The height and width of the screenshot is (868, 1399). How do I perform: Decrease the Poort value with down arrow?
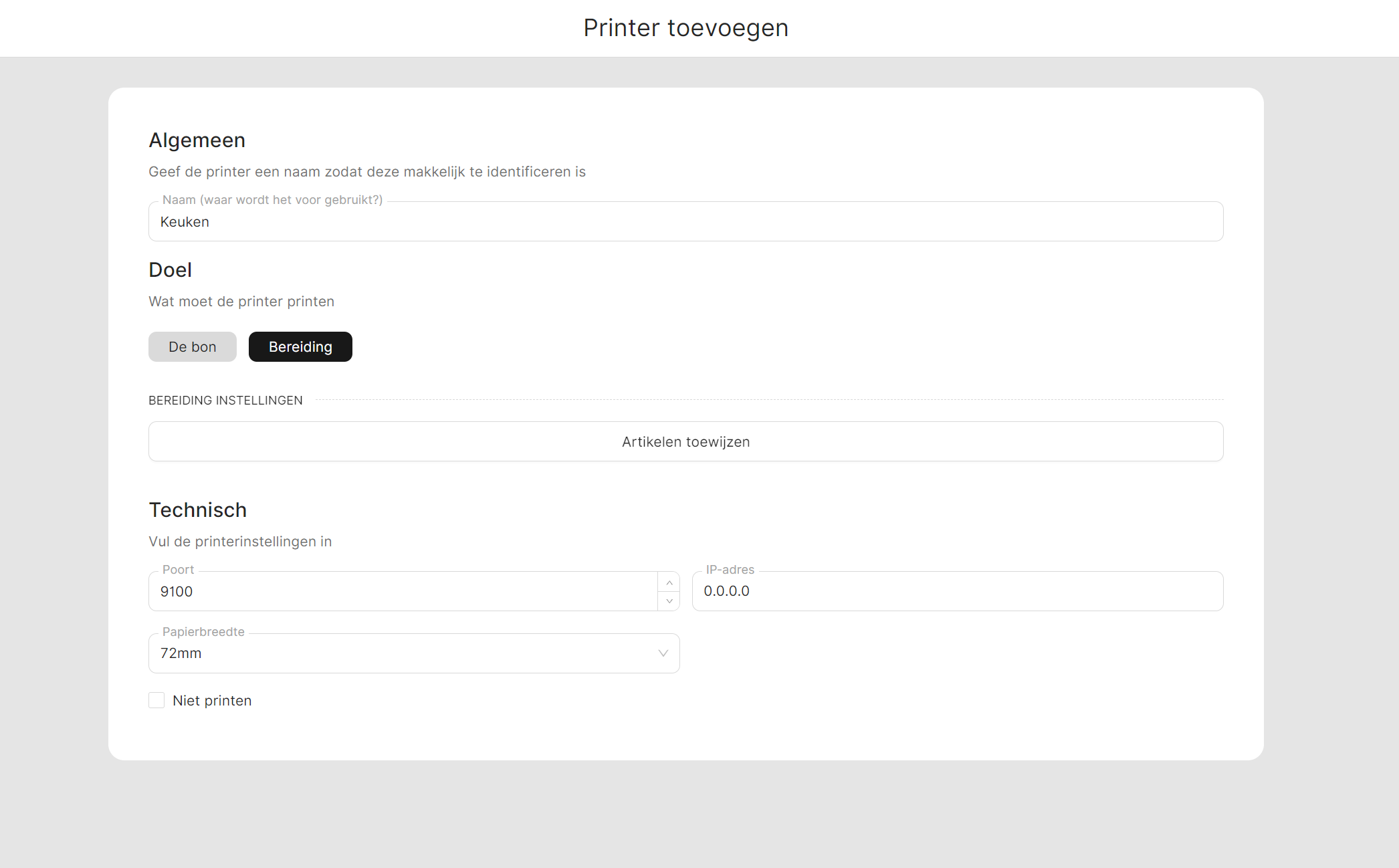[669, 601]
